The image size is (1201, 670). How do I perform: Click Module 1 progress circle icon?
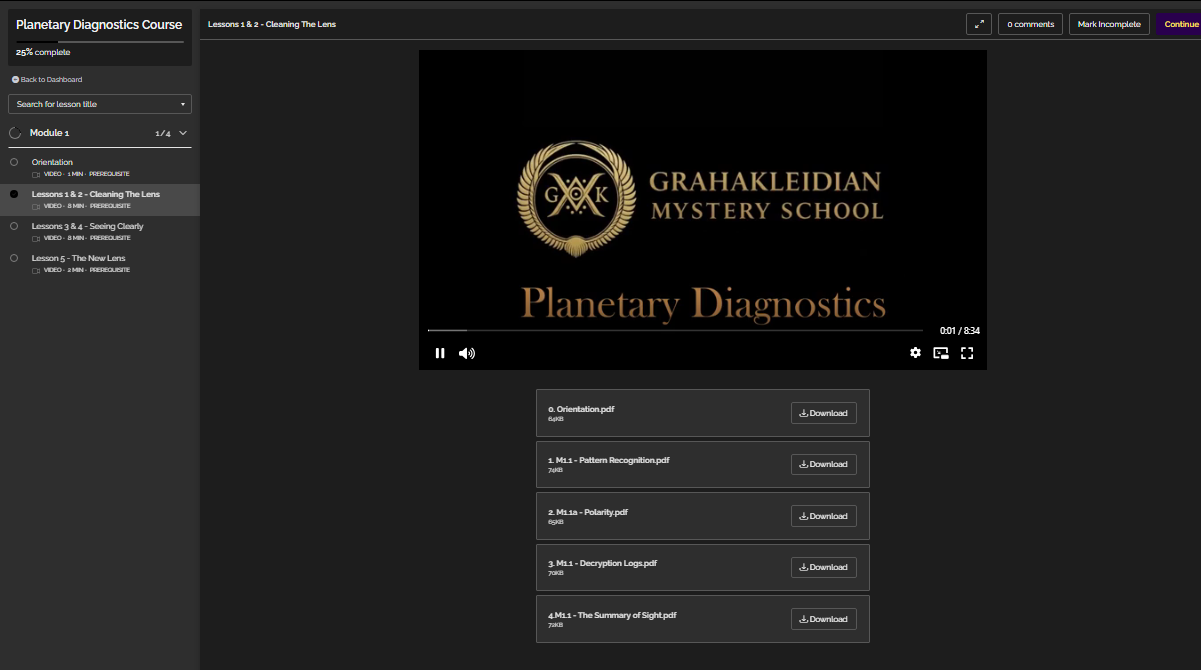point(15,133)
